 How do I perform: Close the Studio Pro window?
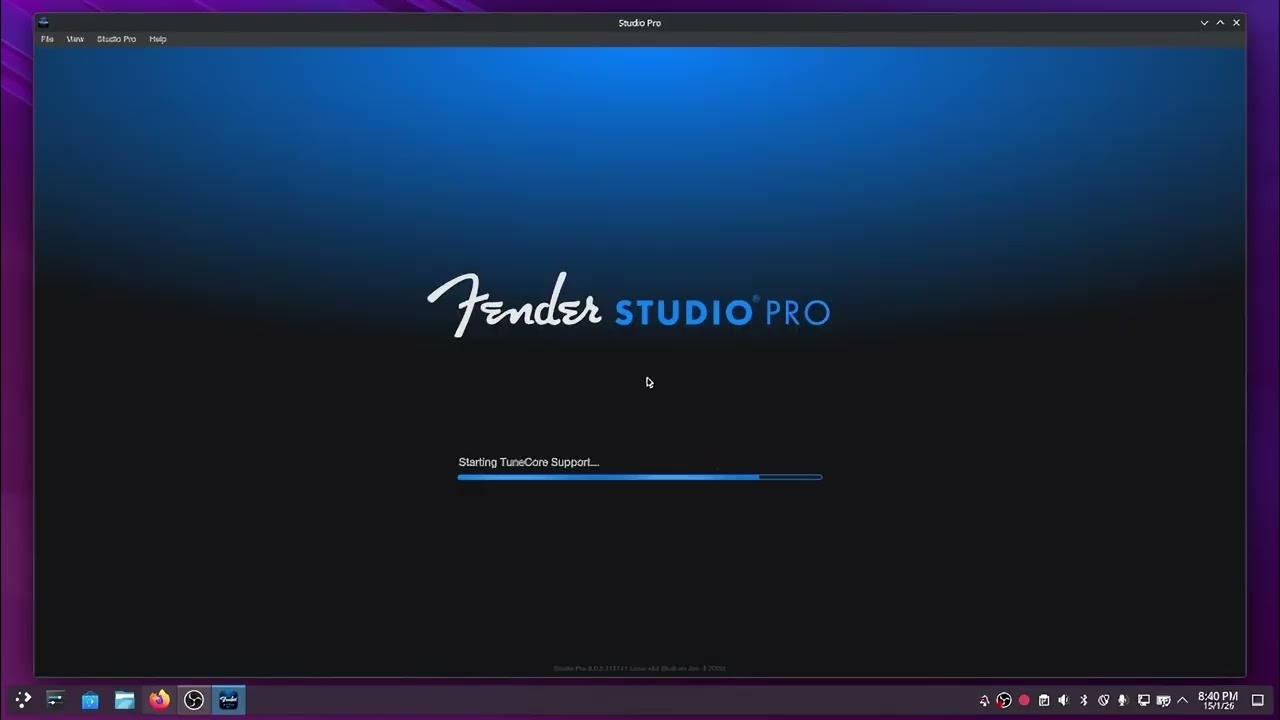tap(1236, 22)
